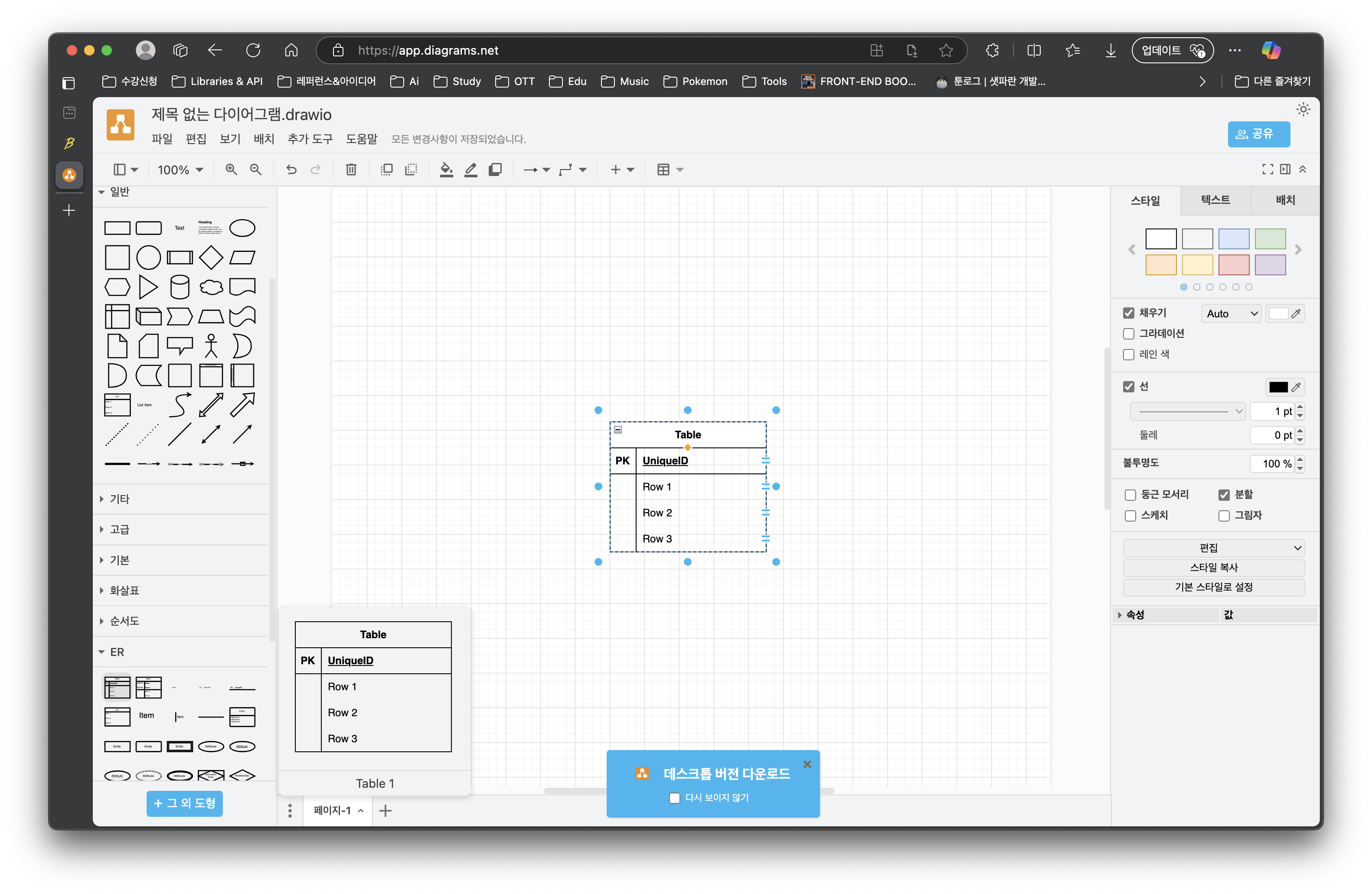Switch to the 텍스트 tab
Screen dimensions: 1372x894
1215,200
